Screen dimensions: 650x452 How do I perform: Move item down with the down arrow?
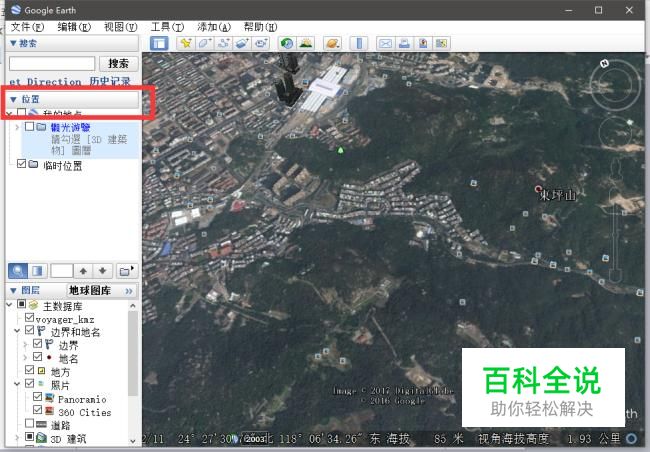tap(103, 271)
